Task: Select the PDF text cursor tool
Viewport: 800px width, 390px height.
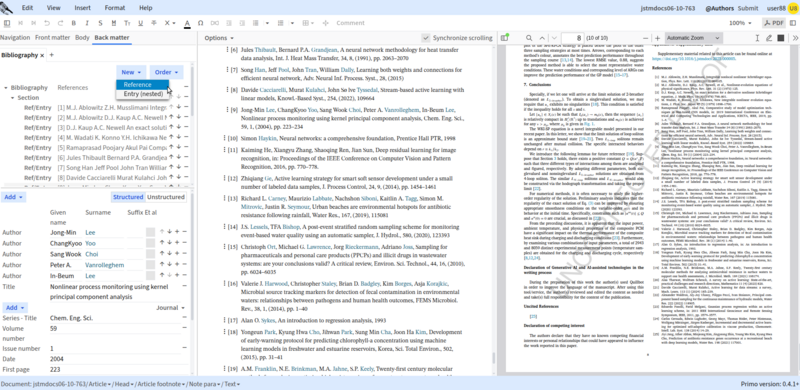Action: [757, 38]
